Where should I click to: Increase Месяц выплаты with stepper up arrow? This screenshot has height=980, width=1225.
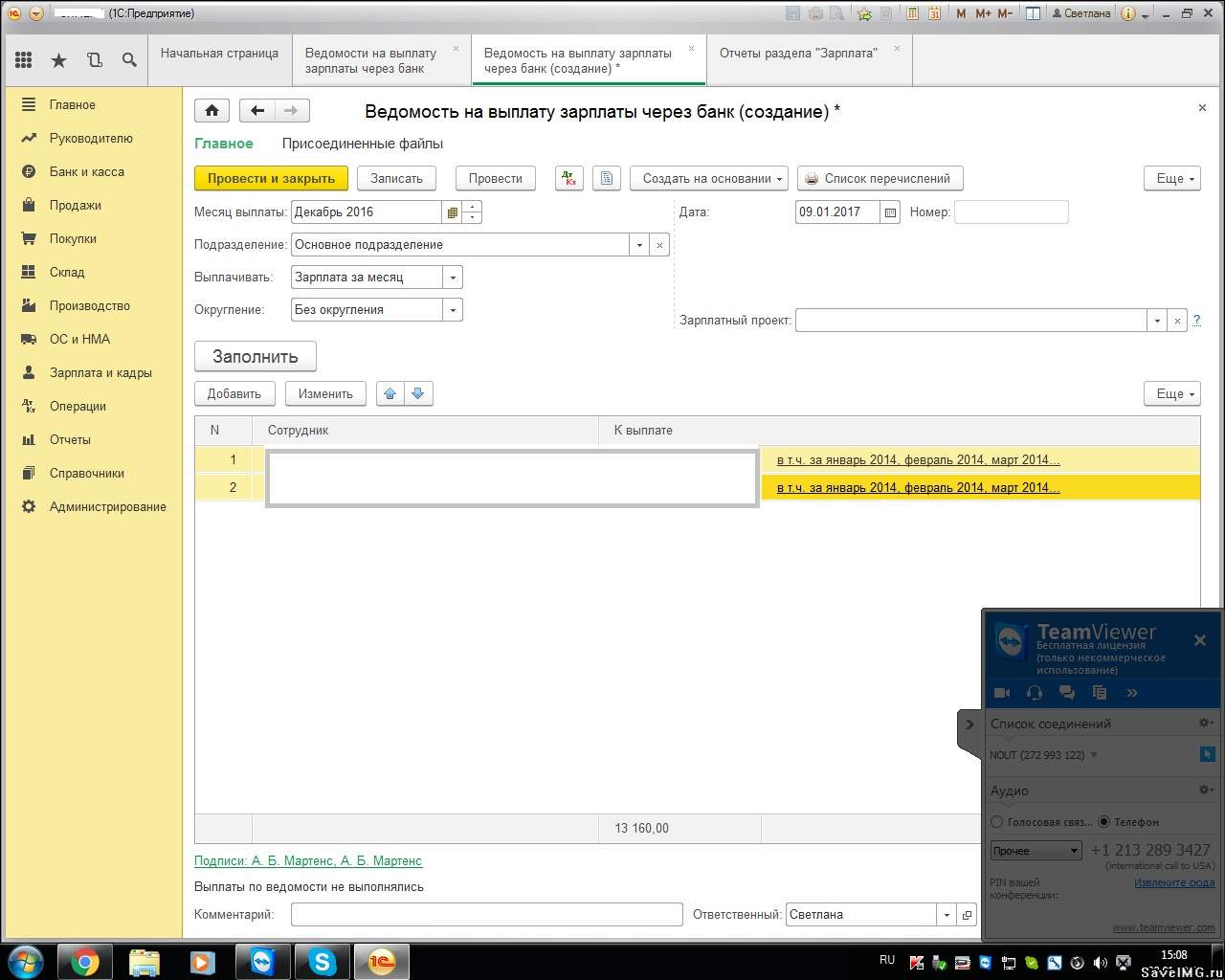(x=472, y=207)
